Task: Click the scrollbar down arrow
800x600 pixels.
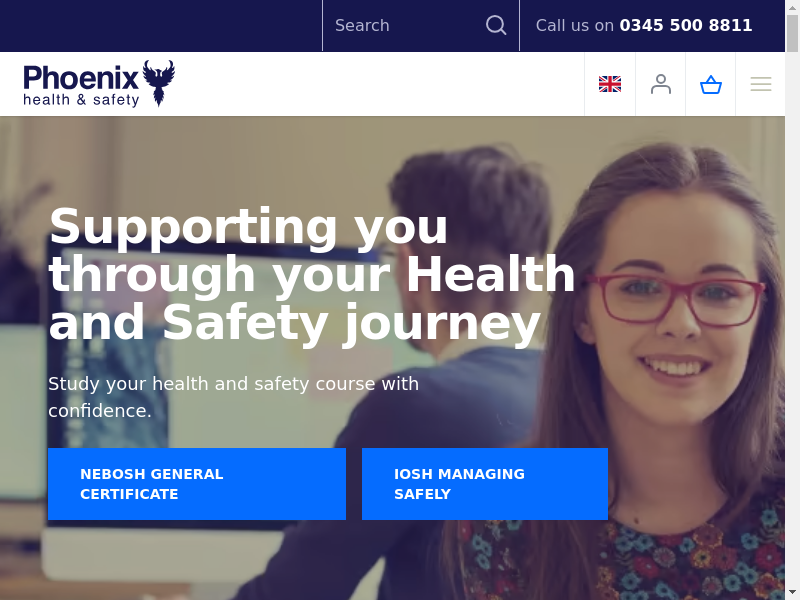Action: point(792,593)
